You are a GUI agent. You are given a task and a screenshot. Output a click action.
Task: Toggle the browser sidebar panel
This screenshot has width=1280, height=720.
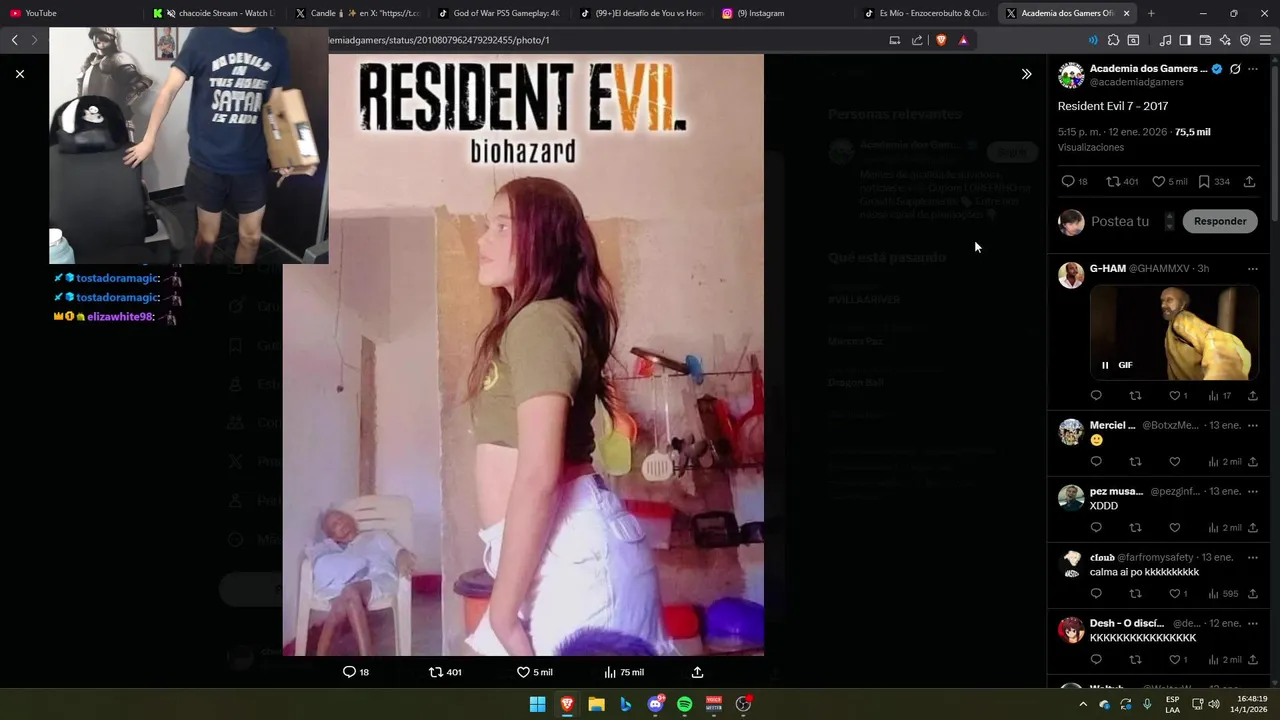pyautogui.click(x=1185, y=40)
